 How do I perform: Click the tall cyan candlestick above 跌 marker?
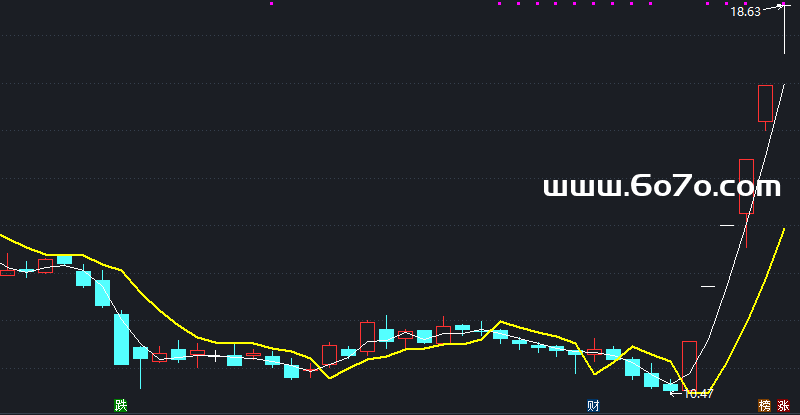121,338
